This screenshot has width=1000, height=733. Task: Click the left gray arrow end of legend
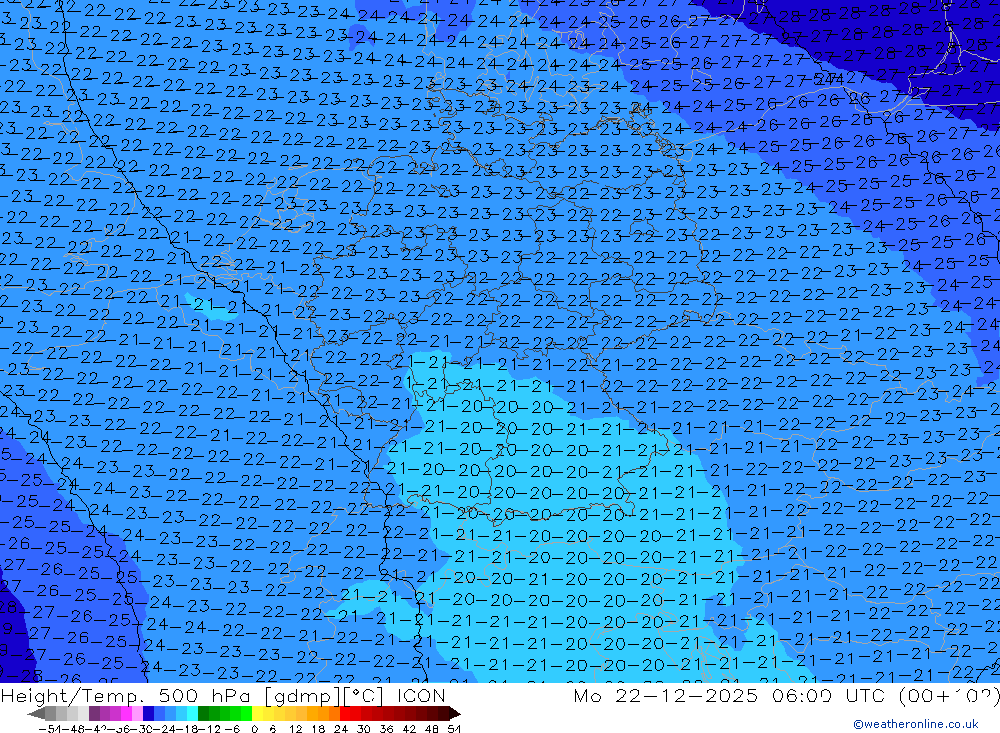pos(36,714)
